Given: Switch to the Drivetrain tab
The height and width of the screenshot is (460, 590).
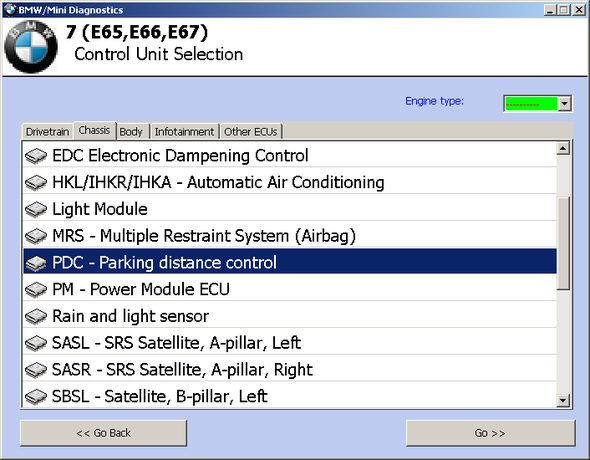Looking at the screenshot, I should pyautogui.click(x=47, y=132).
